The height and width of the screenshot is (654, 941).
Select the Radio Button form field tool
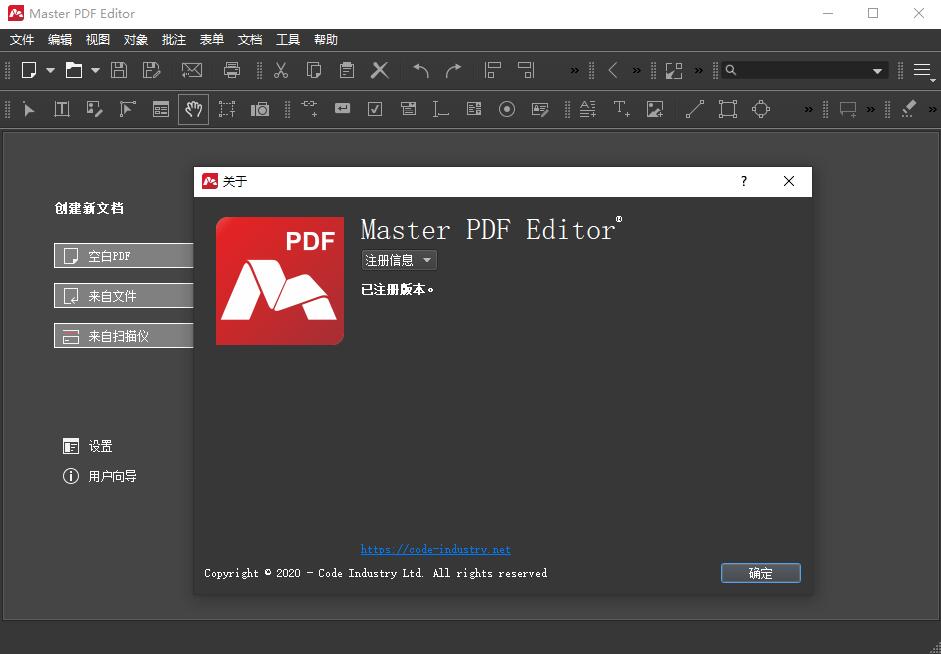click(x=507, y=109)
